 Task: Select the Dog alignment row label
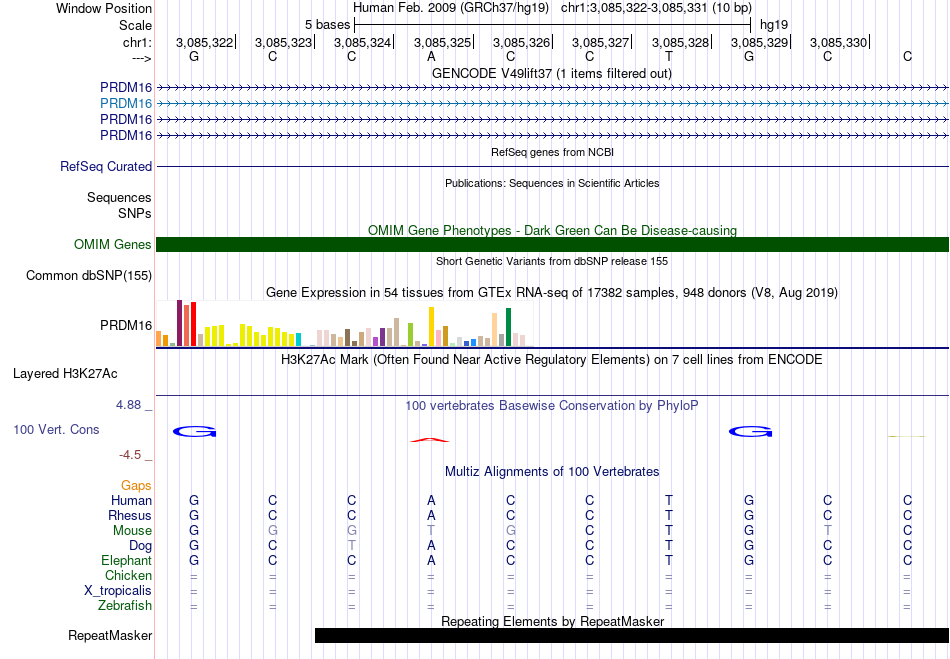[141, 546]
